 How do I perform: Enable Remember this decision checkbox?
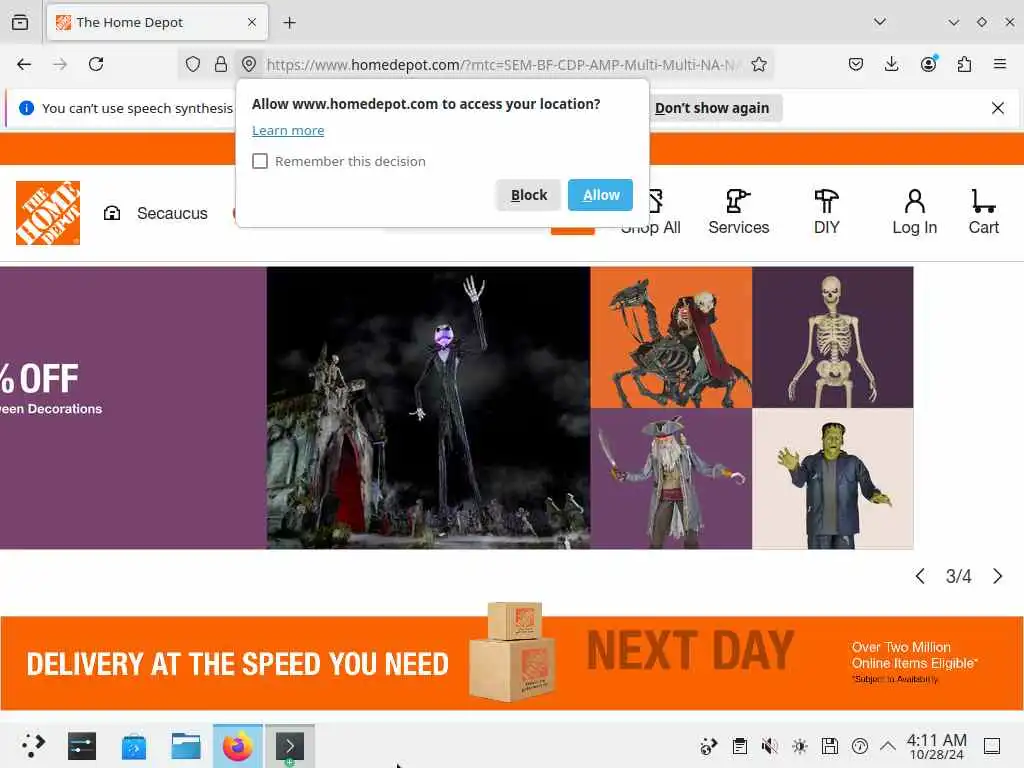tap(260, 161)
